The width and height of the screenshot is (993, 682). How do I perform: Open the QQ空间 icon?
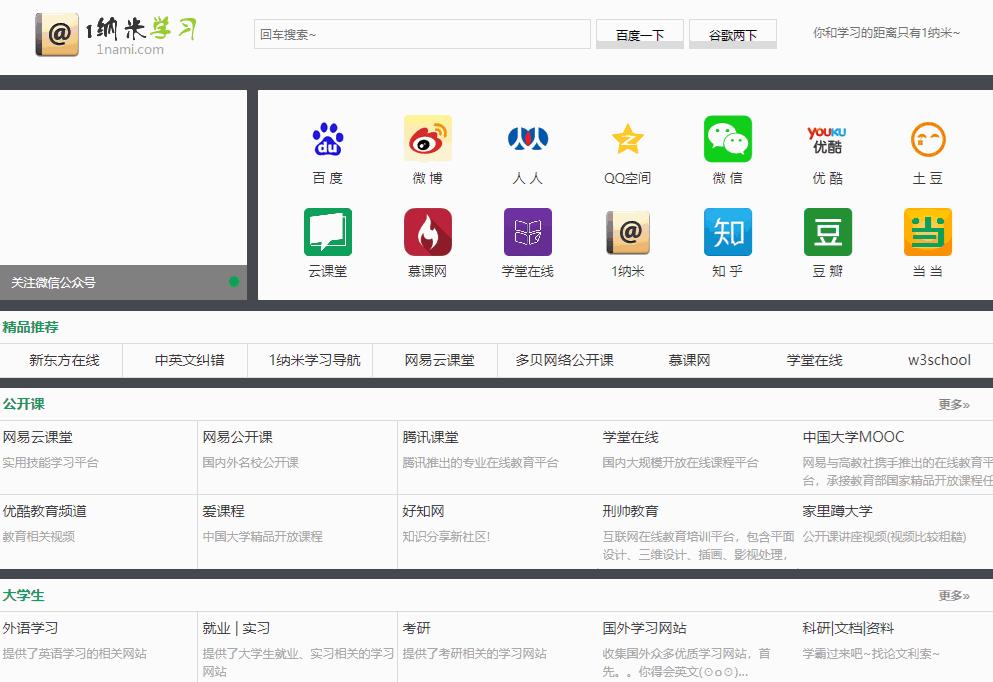(x=627, y=140)
